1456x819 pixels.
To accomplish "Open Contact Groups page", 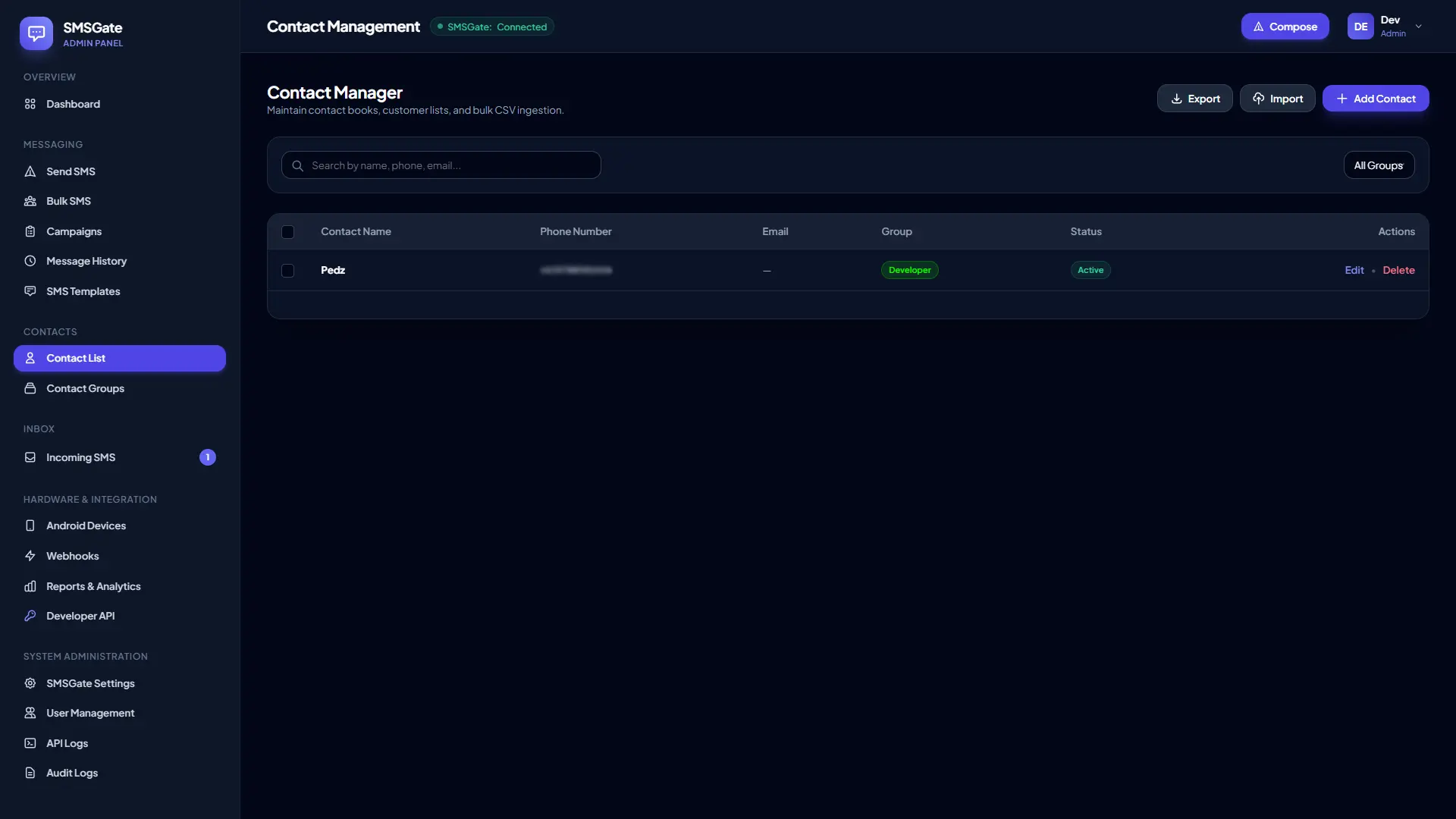I will 120,388.
